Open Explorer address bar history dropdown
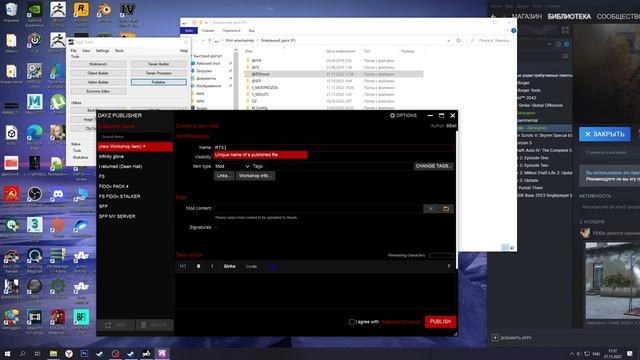 point(449,40)
